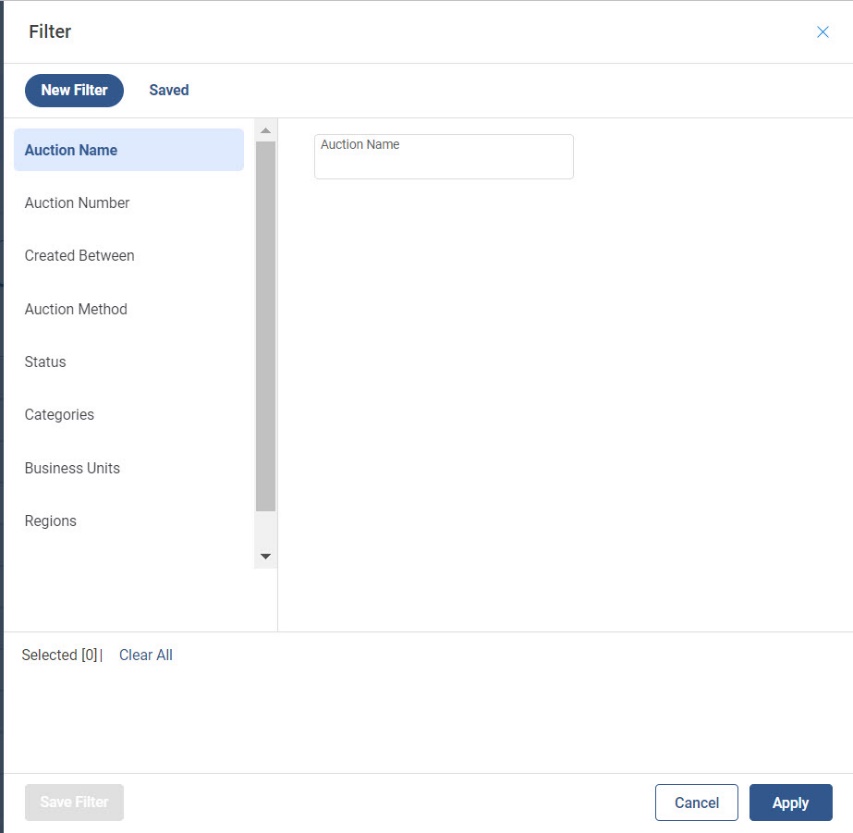Close the Filter dialog with the X icon
The height and width of the screenshot is (833, 853).
coord(822,32)
